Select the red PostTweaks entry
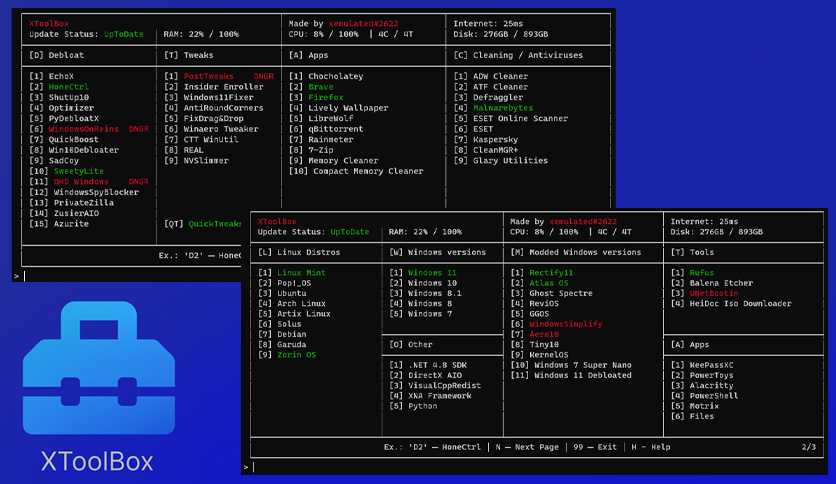The width and height of the screenshot is (836, 484). [219, 76]
